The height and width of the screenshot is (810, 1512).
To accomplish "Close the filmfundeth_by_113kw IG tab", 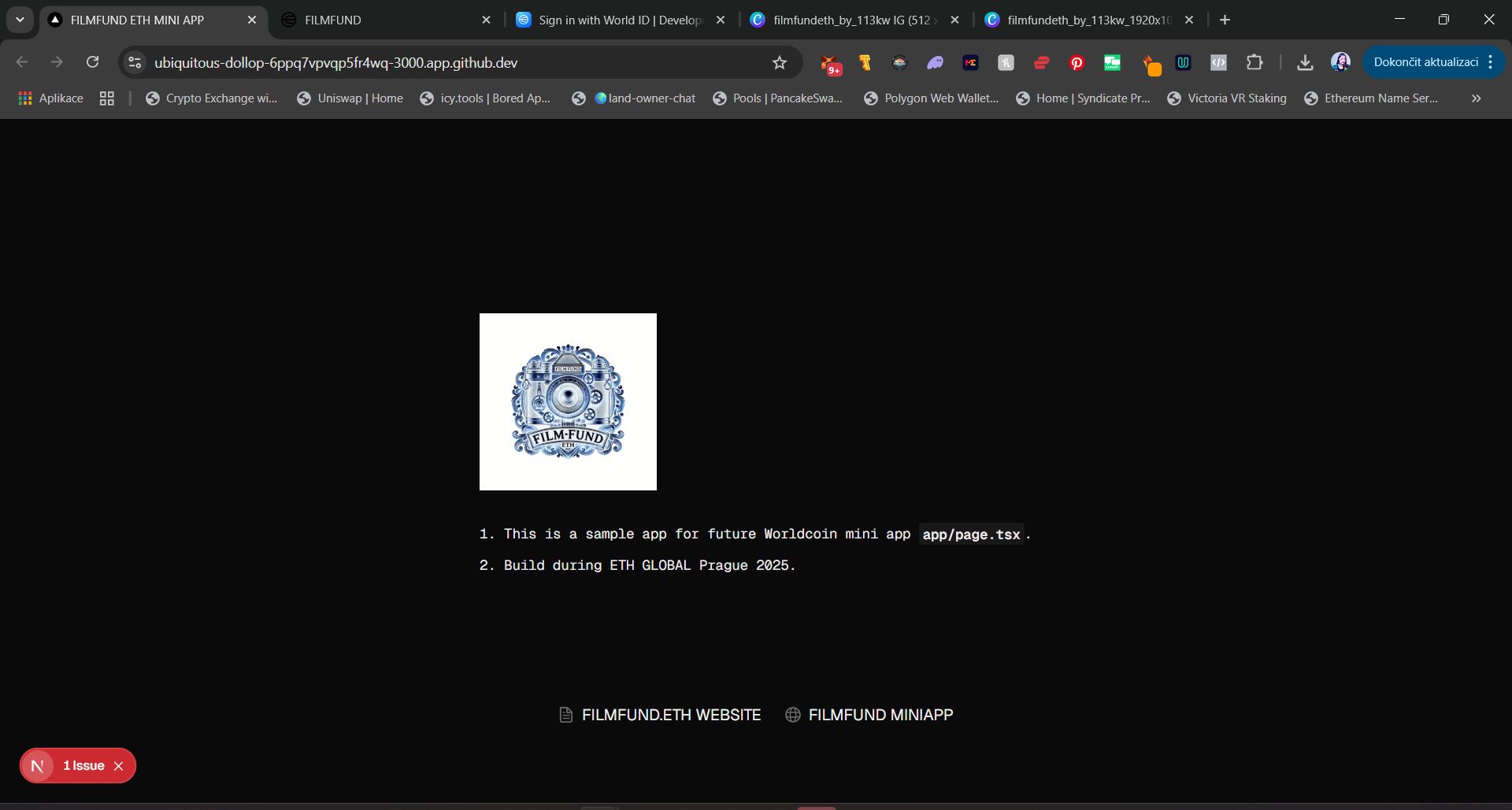I will coord(954,20).
